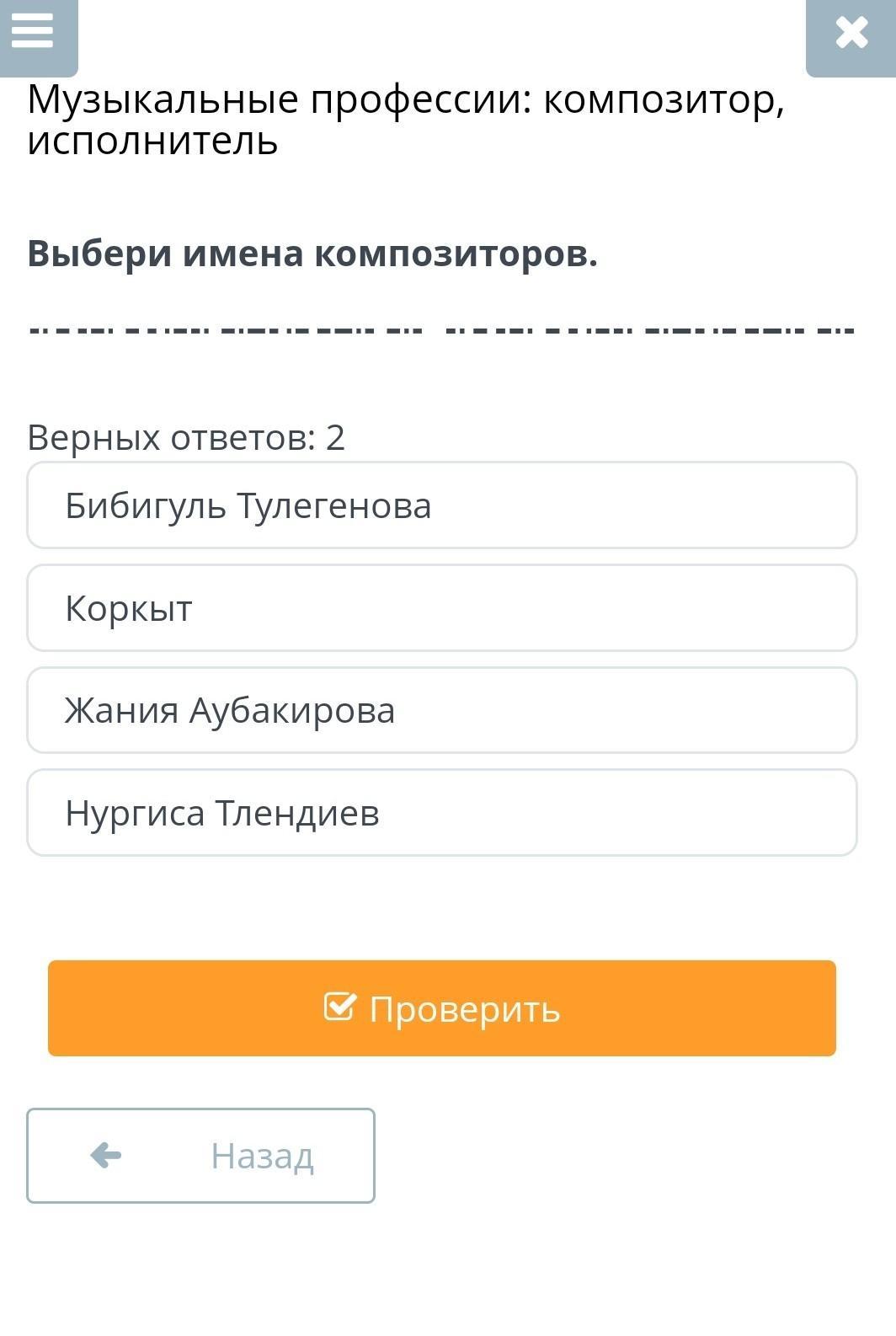Click the checkmark icon inside Проверить
Viewport: 896px width, 1336px height.
coord(340,1007)
